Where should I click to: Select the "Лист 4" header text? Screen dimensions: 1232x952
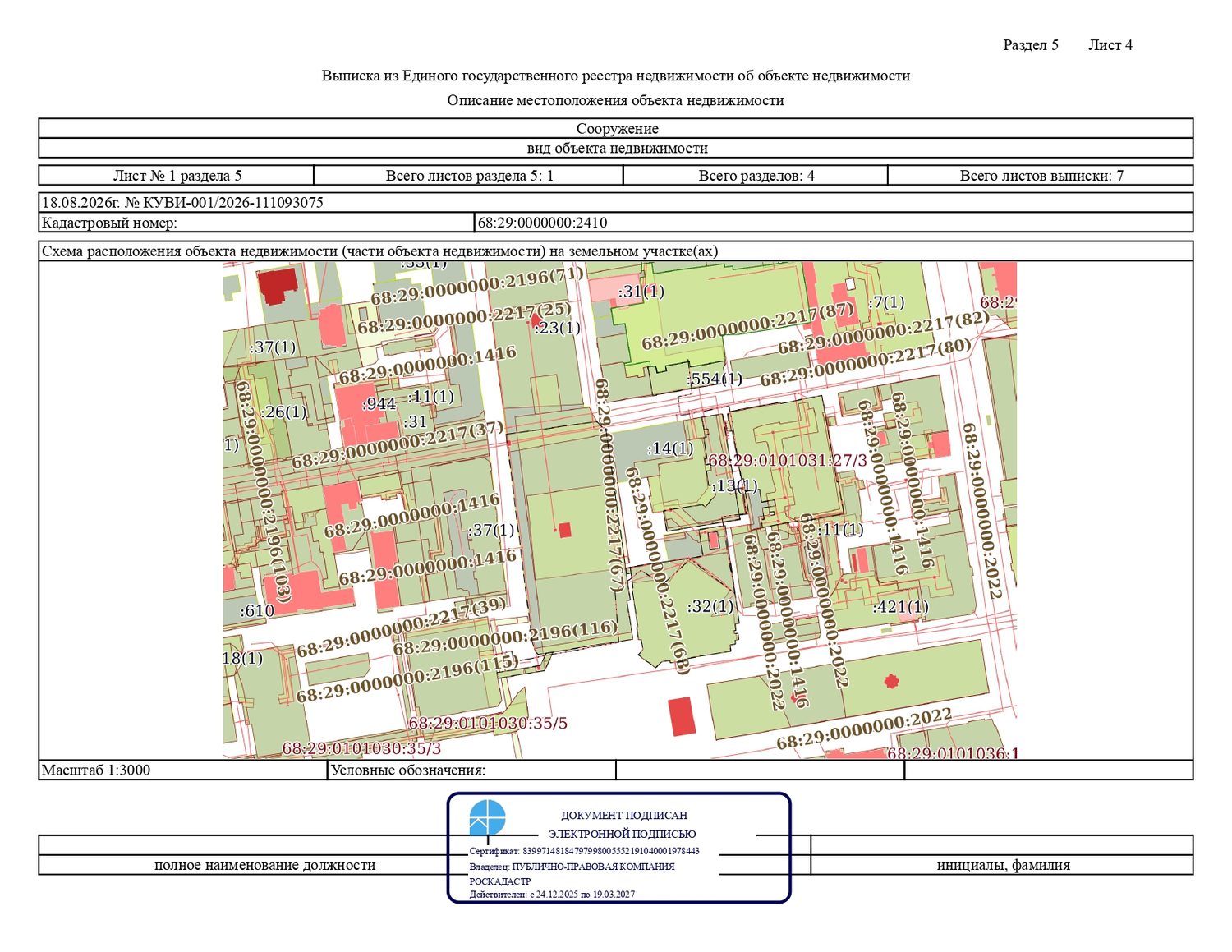click(x=1110, y=45)
